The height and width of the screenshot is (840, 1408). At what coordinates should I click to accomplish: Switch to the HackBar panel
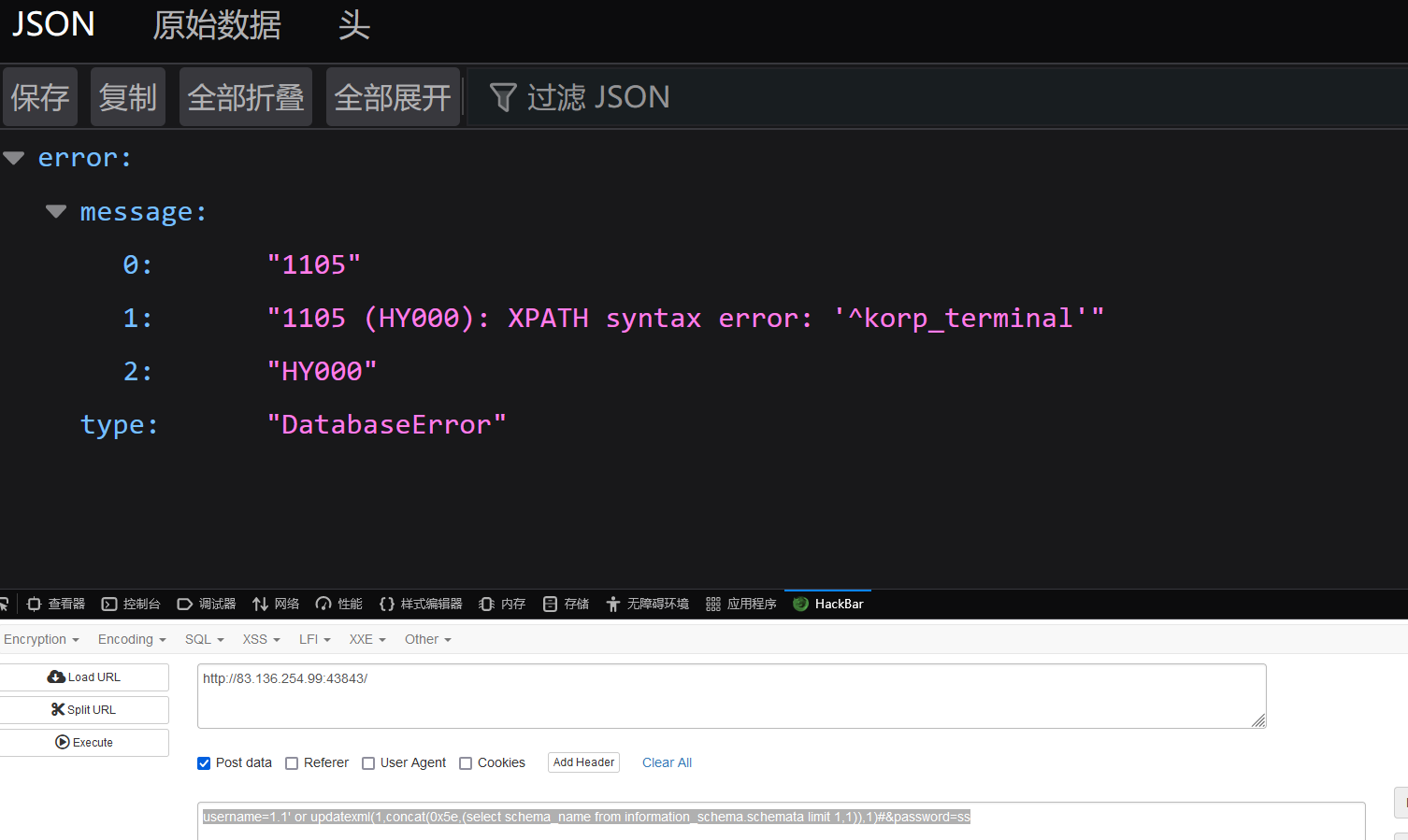828,604
